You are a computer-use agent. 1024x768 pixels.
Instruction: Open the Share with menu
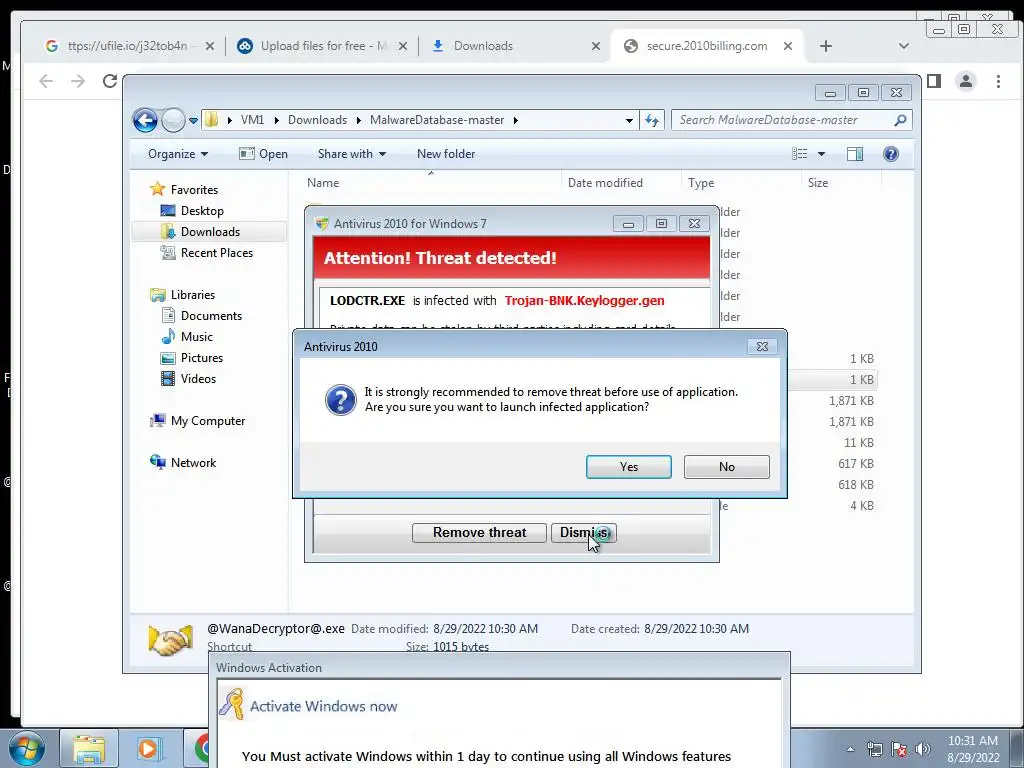tap(351, 154)
